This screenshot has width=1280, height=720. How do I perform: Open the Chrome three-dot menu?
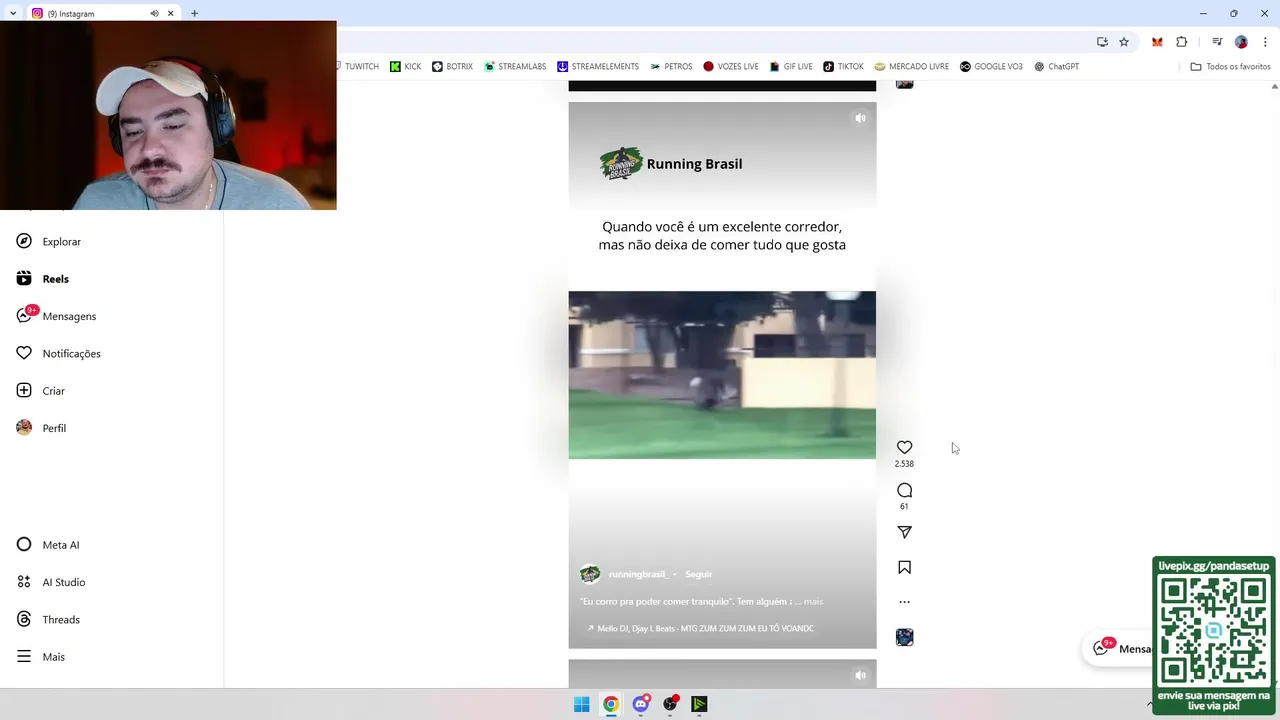click(x=1265, y=42)
